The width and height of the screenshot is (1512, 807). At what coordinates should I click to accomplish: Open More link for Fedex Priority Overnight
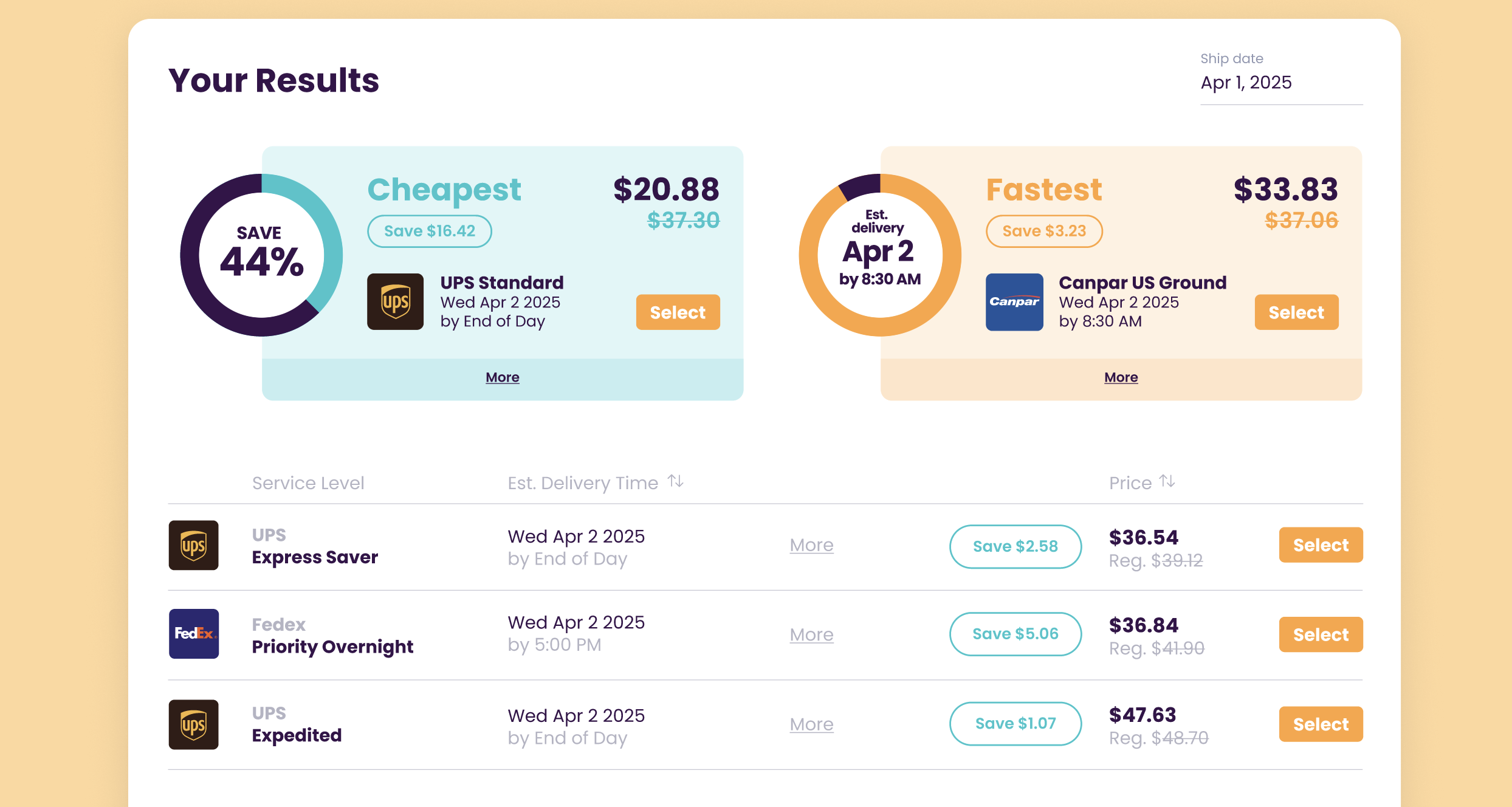[x=811, y=634]
